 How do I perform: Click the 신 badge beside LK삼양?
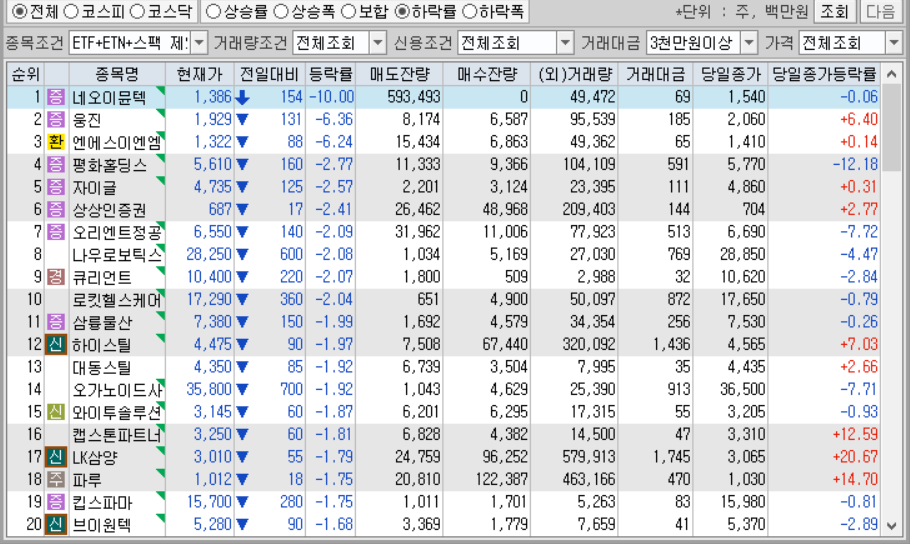point(56,457)
